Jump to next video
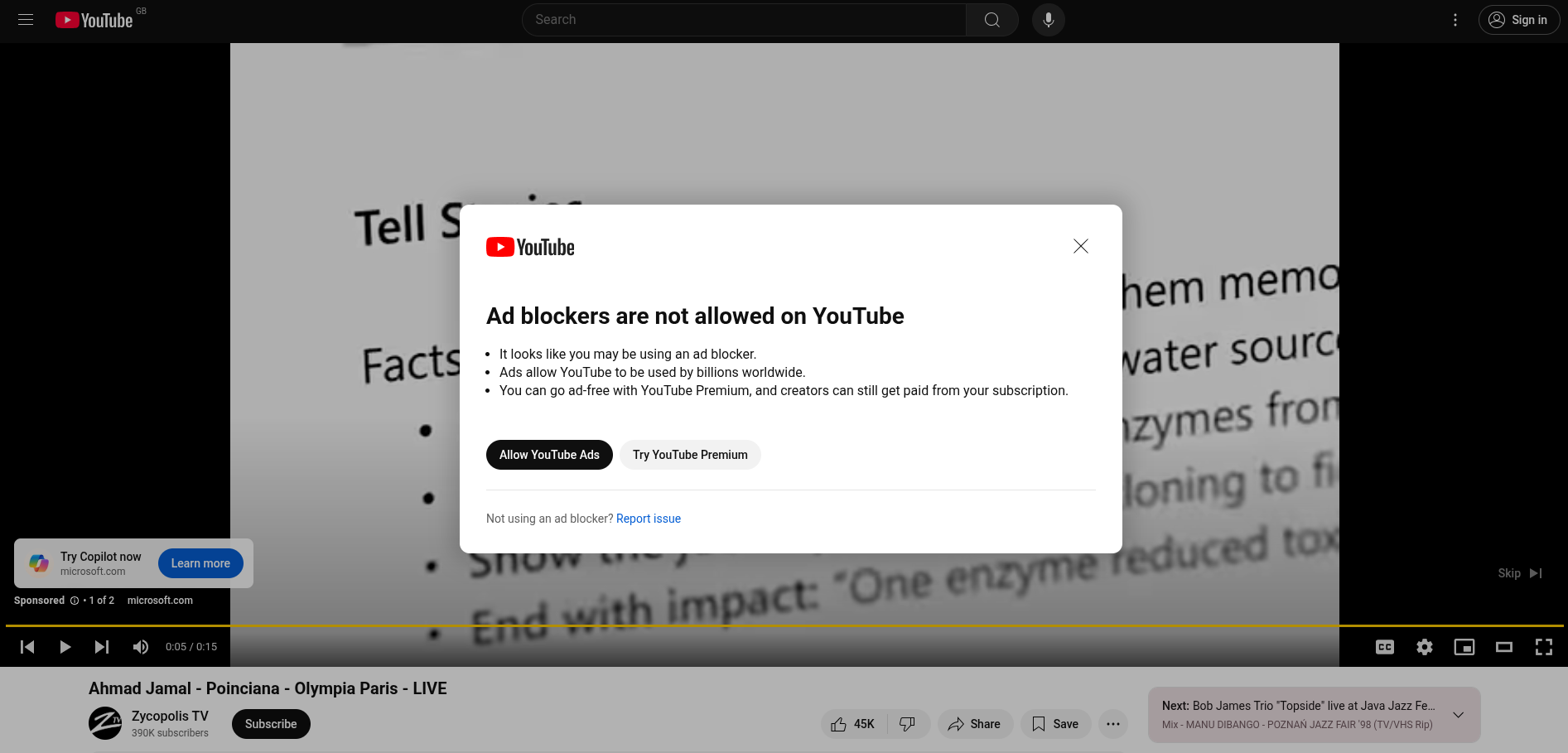Viewport: 1568px width, 753px height. [x=102, y=647]
